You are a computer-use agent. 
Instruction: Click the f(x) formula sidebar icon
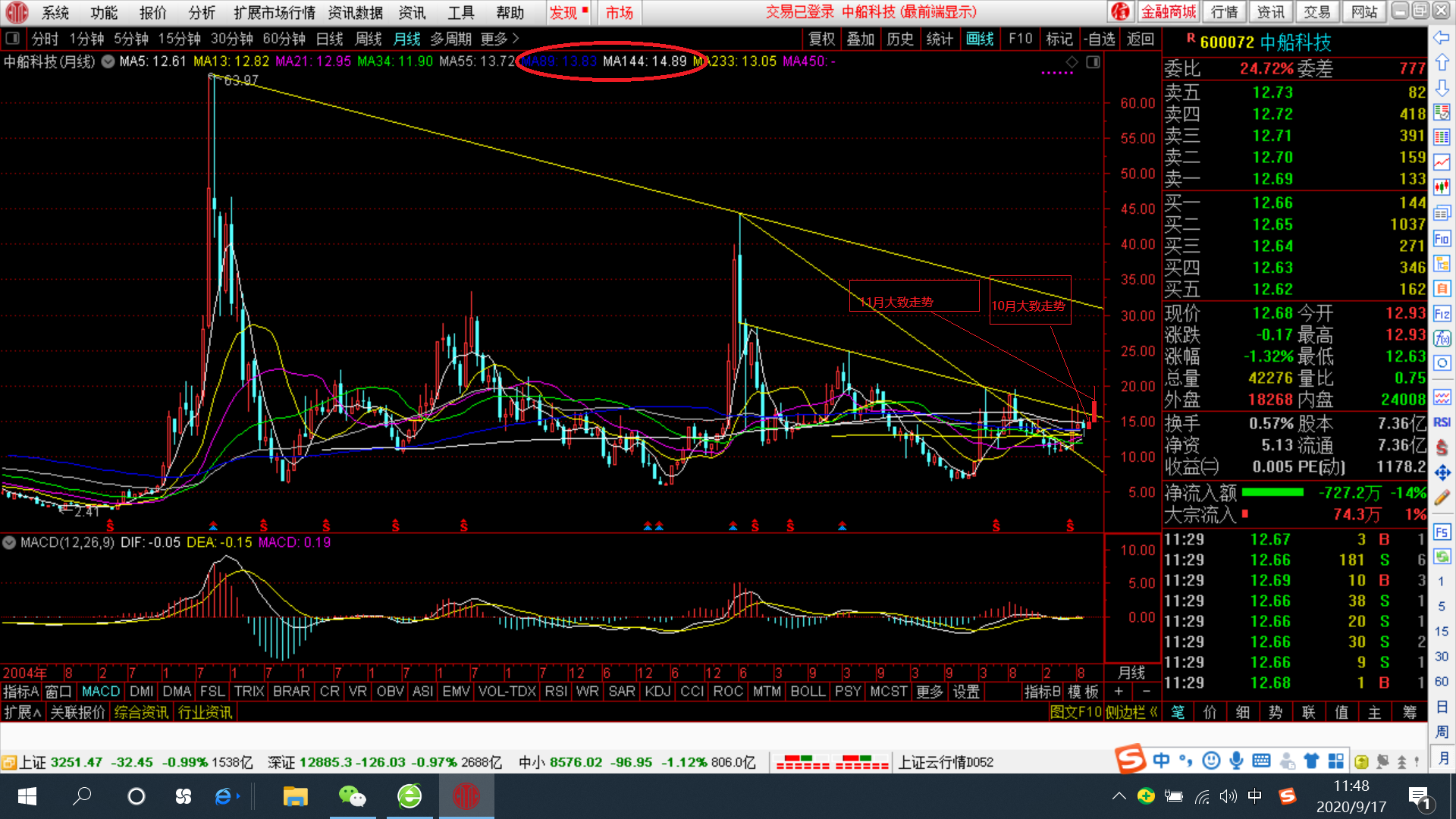point(1442,338)
